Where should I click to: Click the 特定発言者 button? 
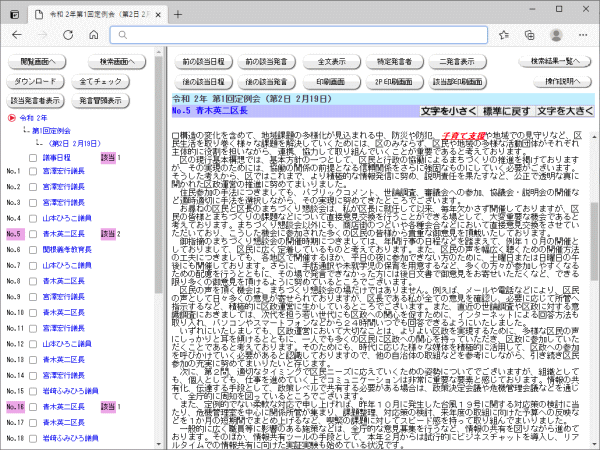click(x=395, y=62)
